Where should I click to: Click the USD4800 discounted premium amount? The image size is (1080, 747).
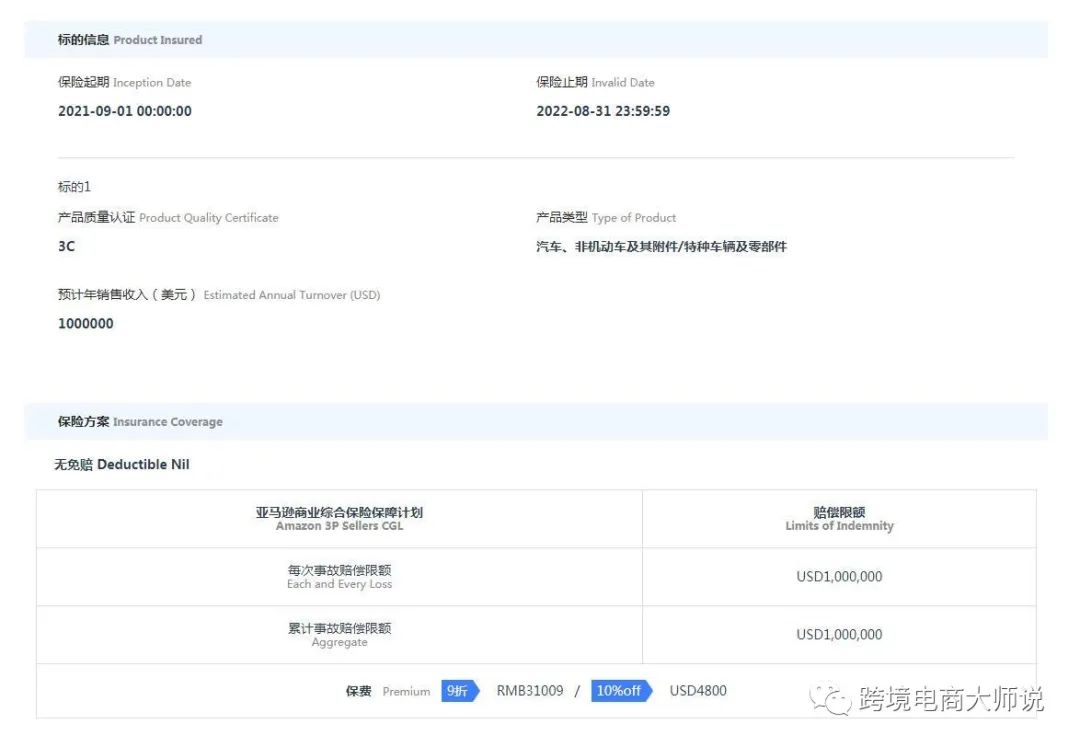[x=697, y=691]
